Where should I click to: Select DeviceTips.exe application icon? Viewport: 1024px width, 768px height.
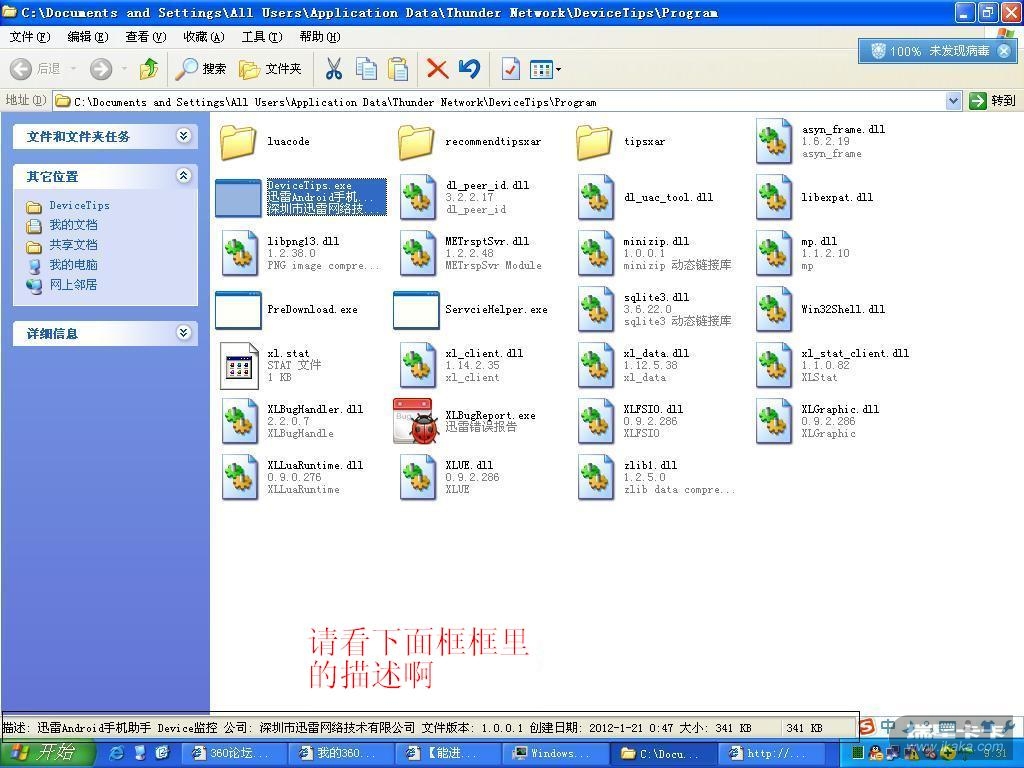(x=238, y=198)
